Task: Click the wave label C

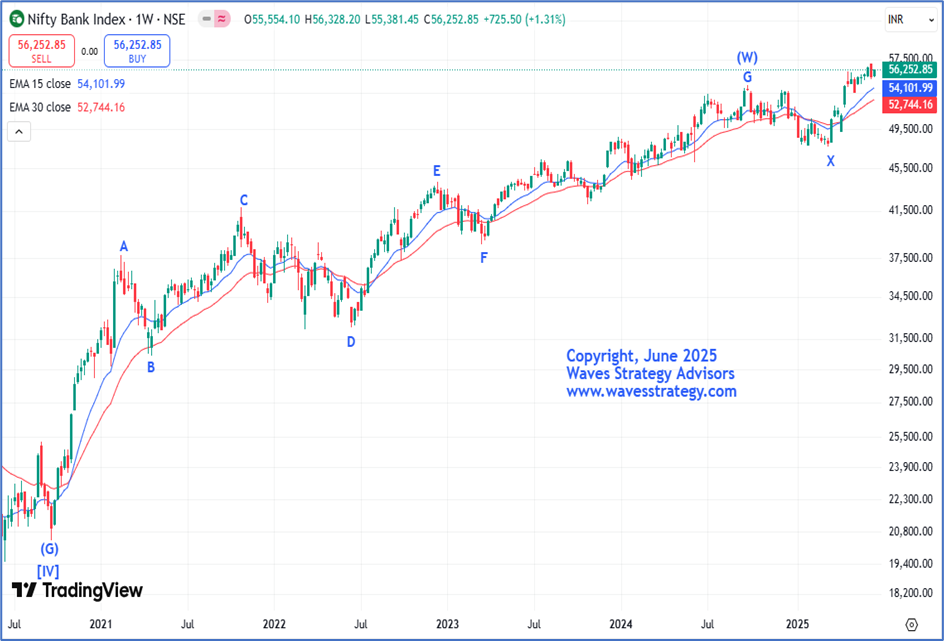Action: [243, 200]
